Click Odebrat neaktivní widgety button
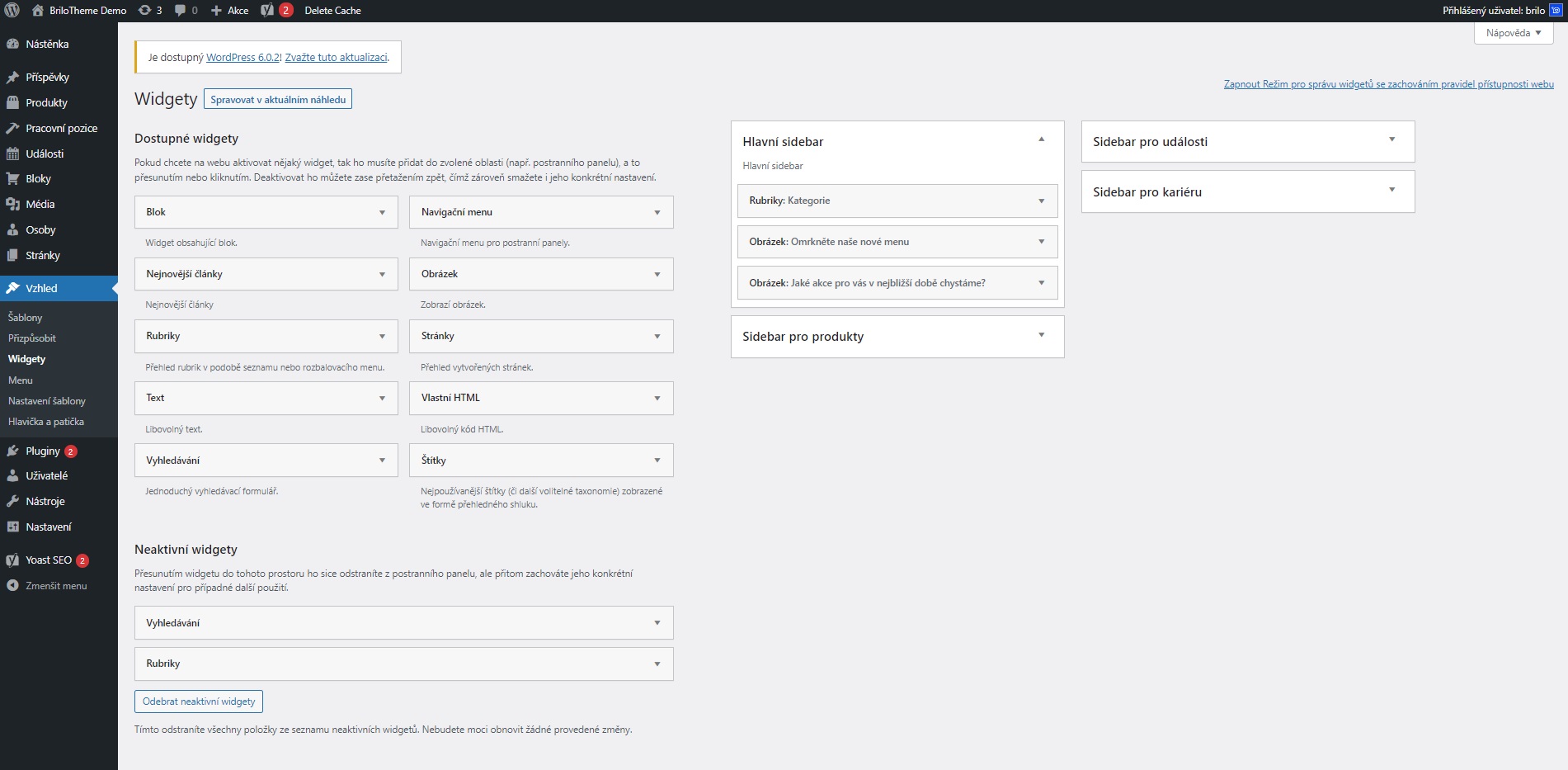1568x770 pixels. [199, 702]
